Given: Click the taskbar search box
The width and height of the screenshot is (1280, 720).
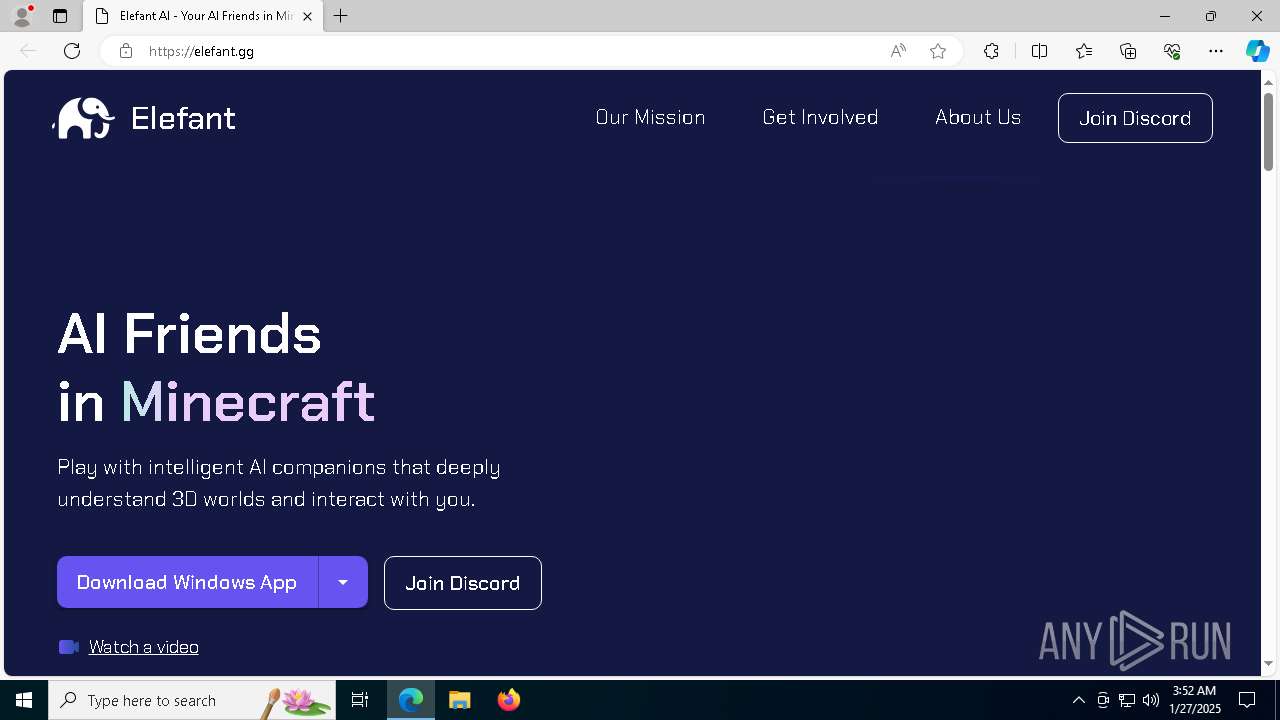Looking at the screenshot, I should (x=192, y=700).
